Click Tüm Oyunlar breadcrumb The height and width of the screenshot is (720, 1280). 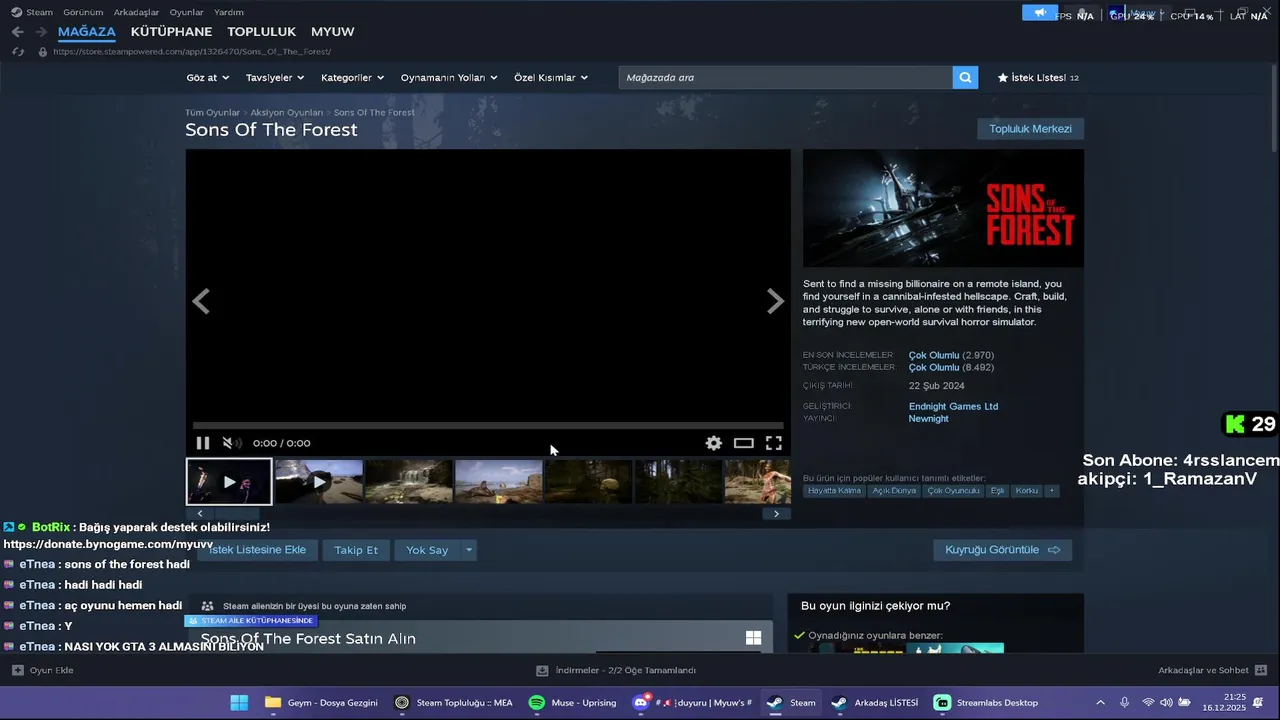212,113
